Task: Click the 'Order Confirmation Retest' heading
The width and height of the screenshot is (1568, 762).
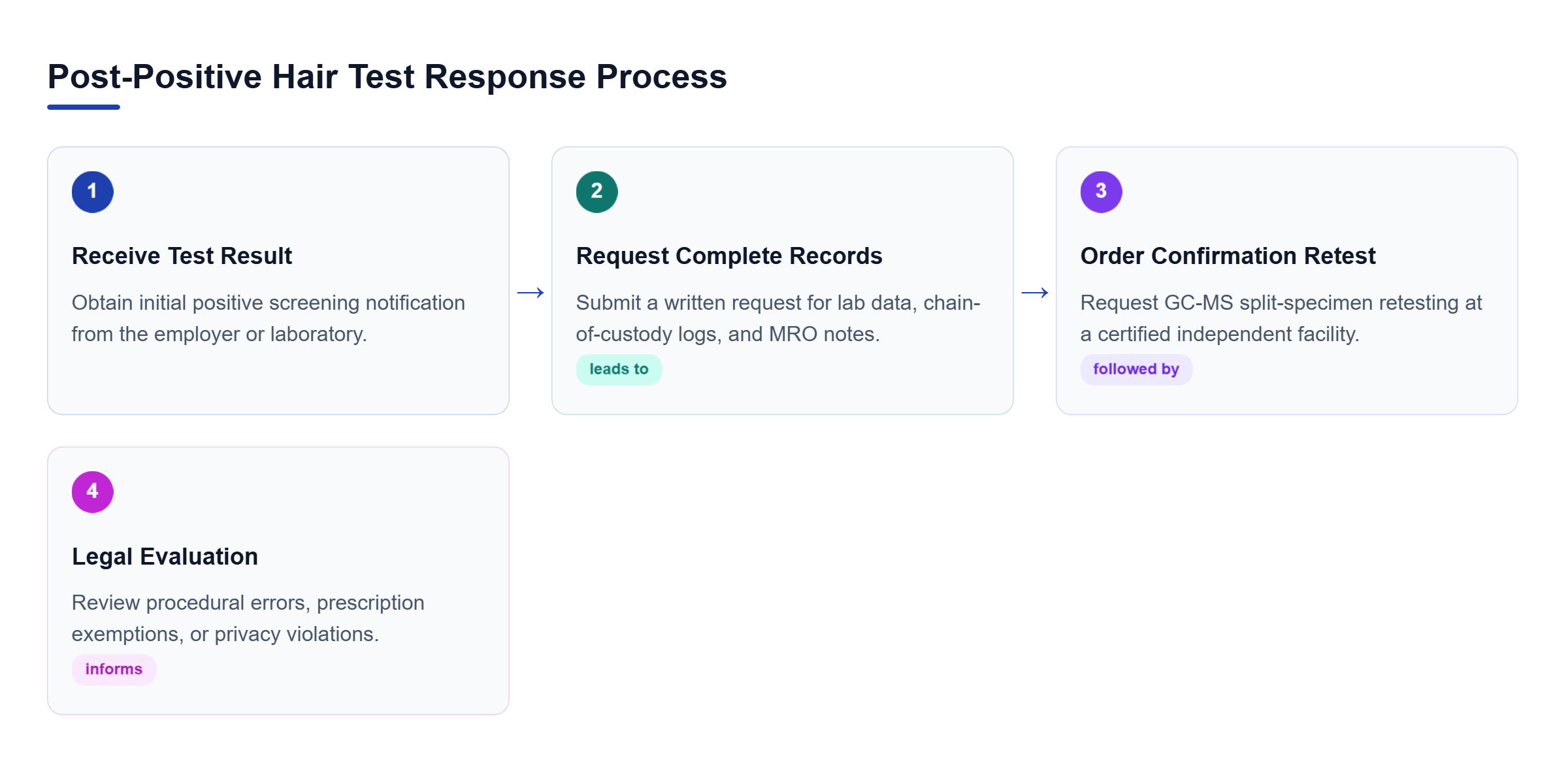Action: [1228, 256]
